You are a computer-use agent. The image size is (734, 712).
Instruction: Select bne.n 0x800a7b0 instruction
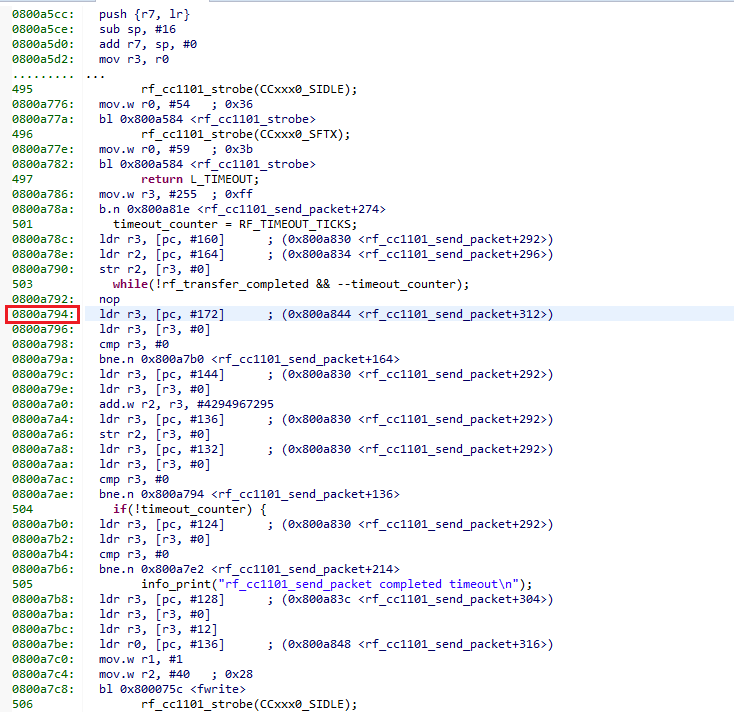point(249,359)
